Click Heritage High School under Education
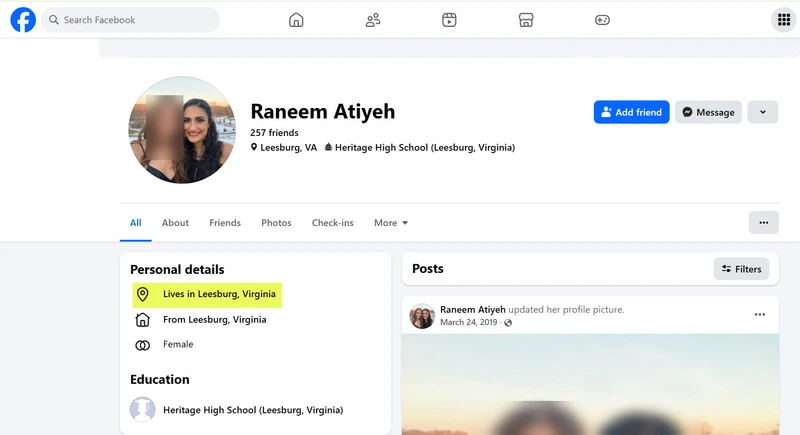Viewport: 800px width, 435px height. pyautogui.click(x=253, y=410)
